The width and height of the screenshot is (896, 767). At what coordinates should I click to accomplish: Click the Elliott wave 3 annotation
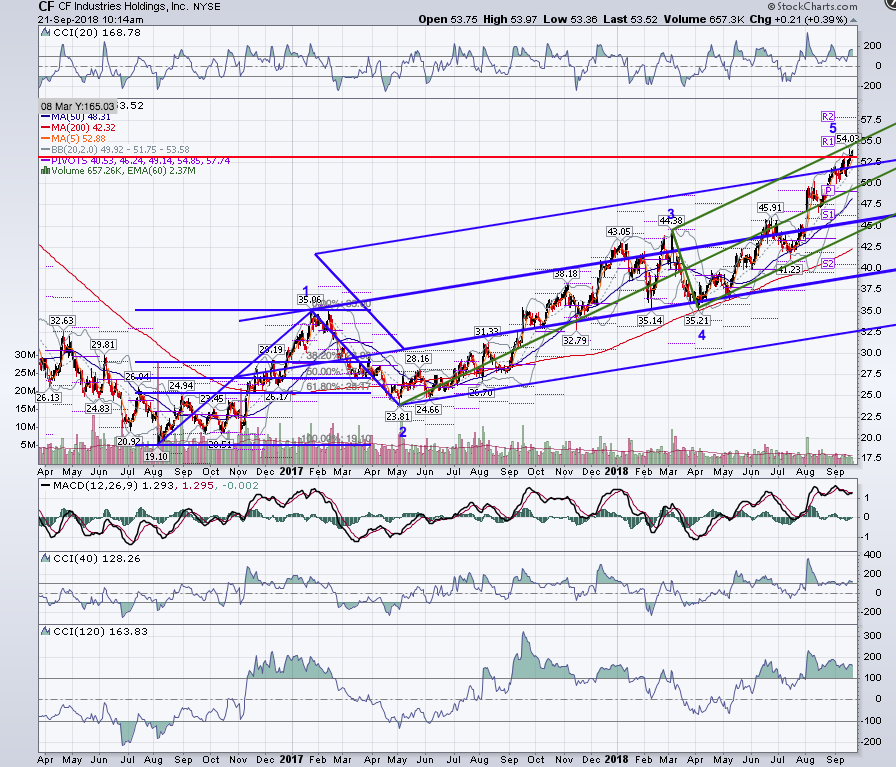[671, 214]
